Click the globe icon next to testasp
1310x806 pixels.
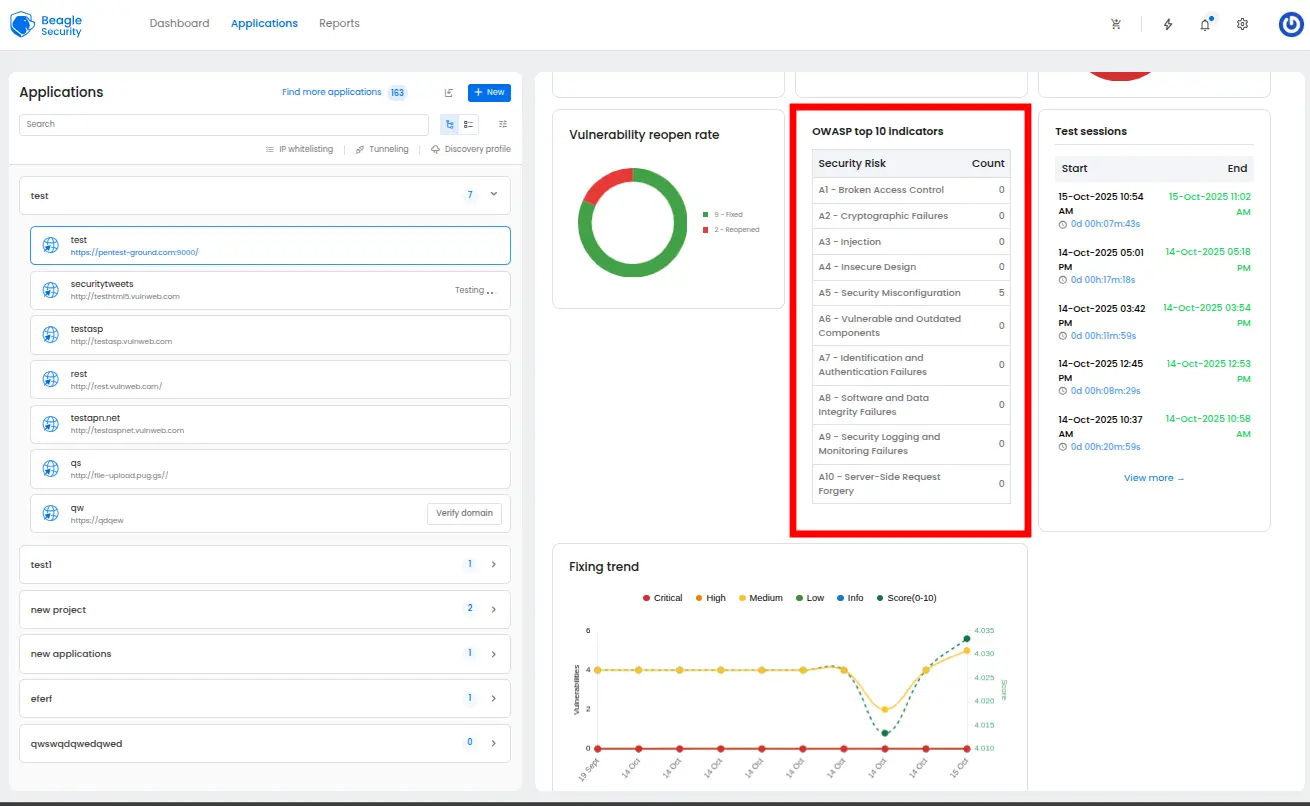click(50, 333)
